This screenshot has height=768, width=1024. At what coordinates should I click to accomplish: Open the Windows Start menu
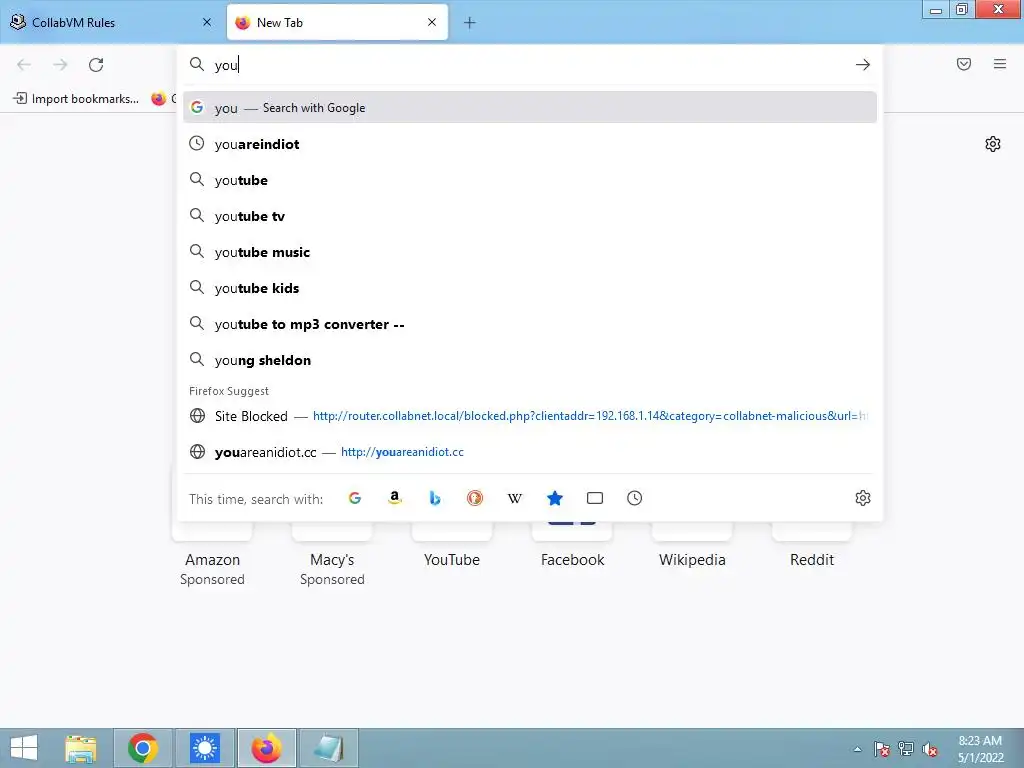coord(24,748)
